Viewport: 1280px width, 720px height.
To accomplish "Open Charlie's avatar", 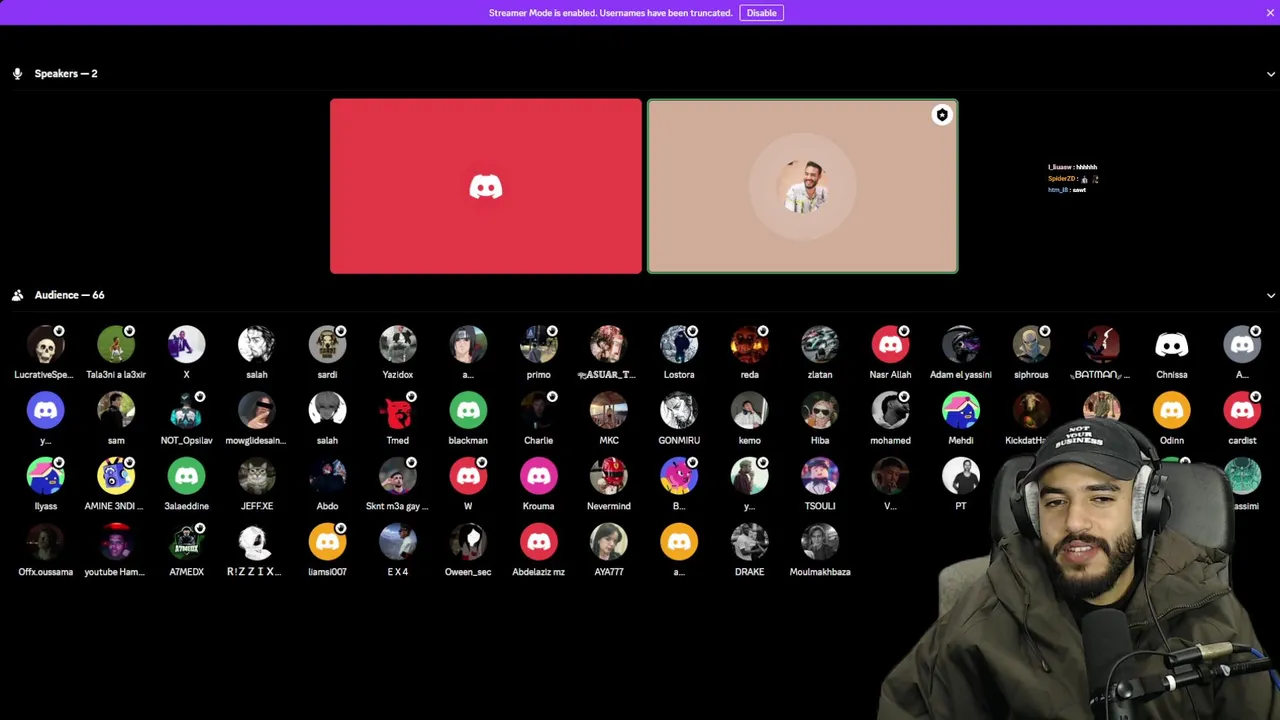I will tap(538, 411).
